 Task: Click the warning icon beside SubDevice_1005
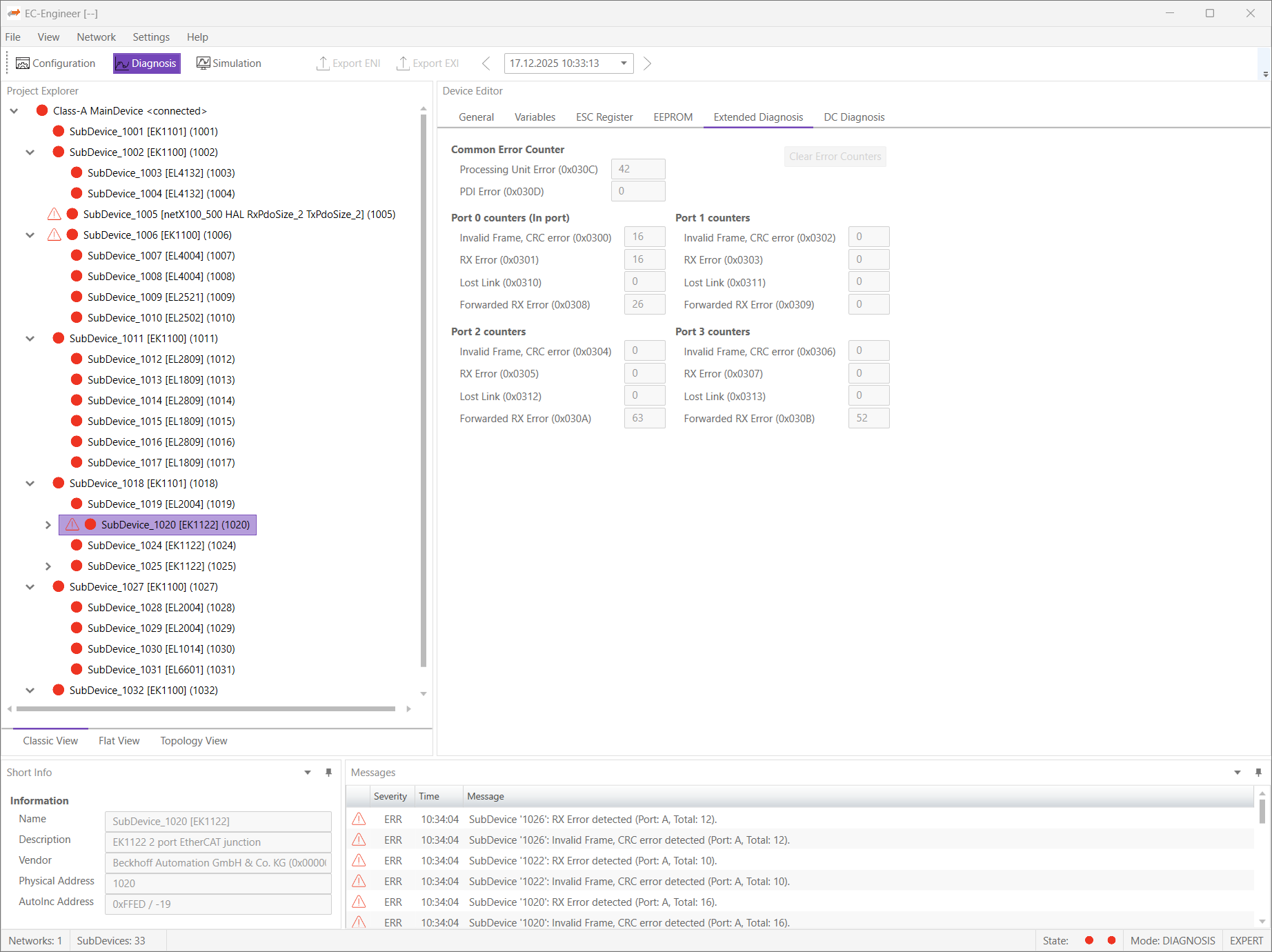54,214
